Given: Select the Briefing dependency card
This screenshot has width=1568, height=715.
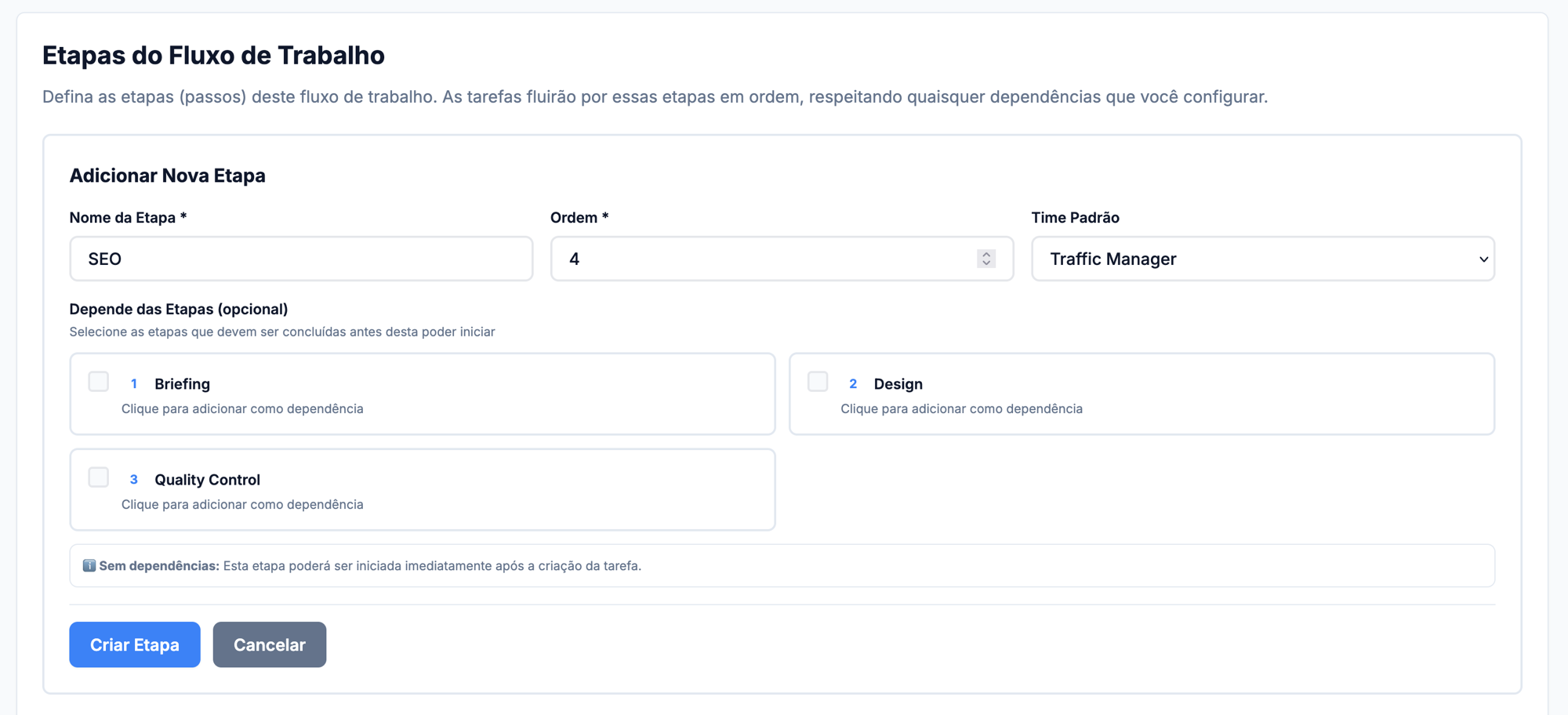Looking at the screenshot, I should coord(423,394).
